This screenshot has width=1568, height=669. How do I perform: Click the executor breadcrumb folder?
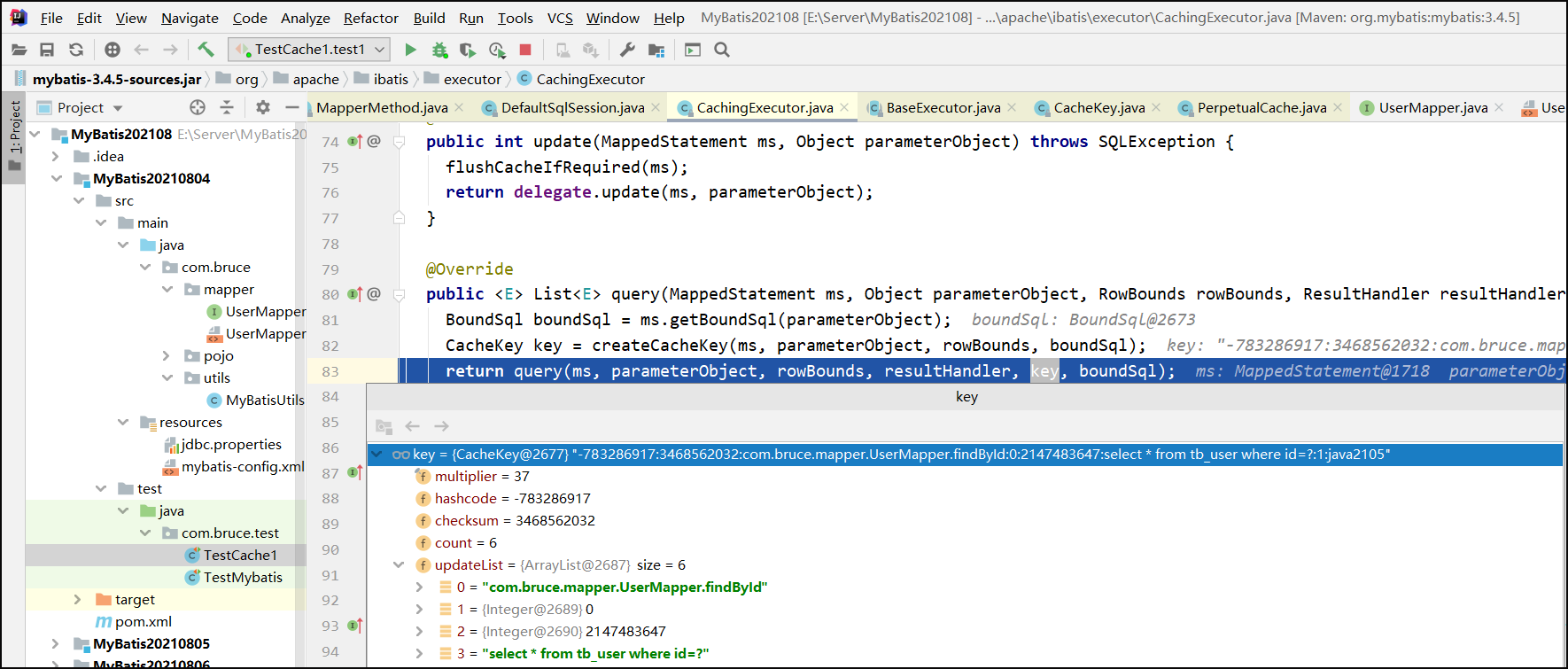[x=462, y=79]
